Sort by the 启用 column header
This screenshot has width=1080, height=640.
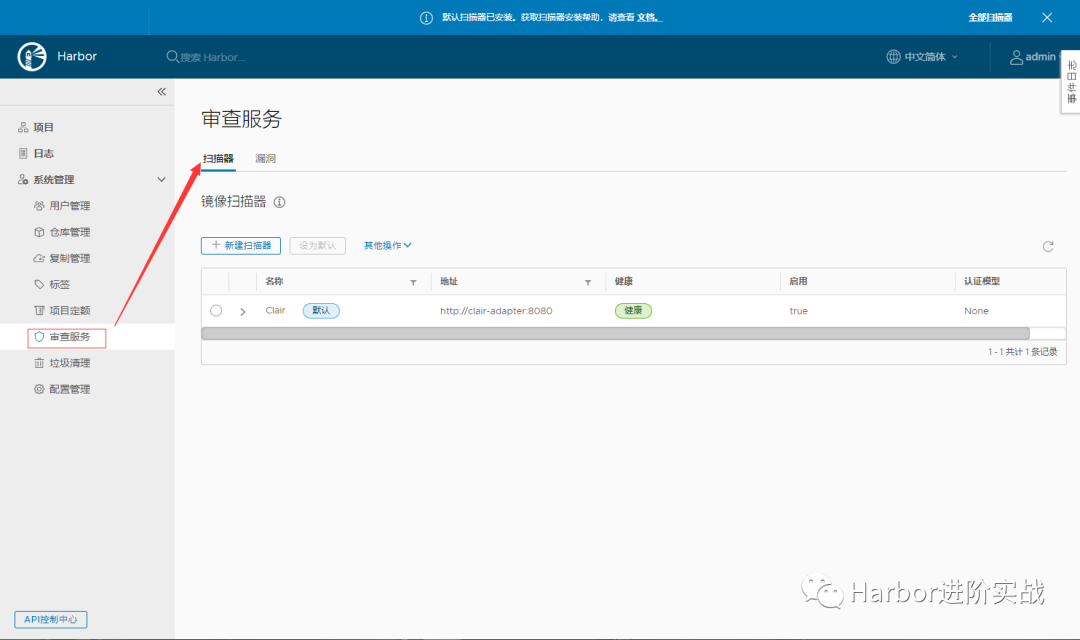pos(798,281)
